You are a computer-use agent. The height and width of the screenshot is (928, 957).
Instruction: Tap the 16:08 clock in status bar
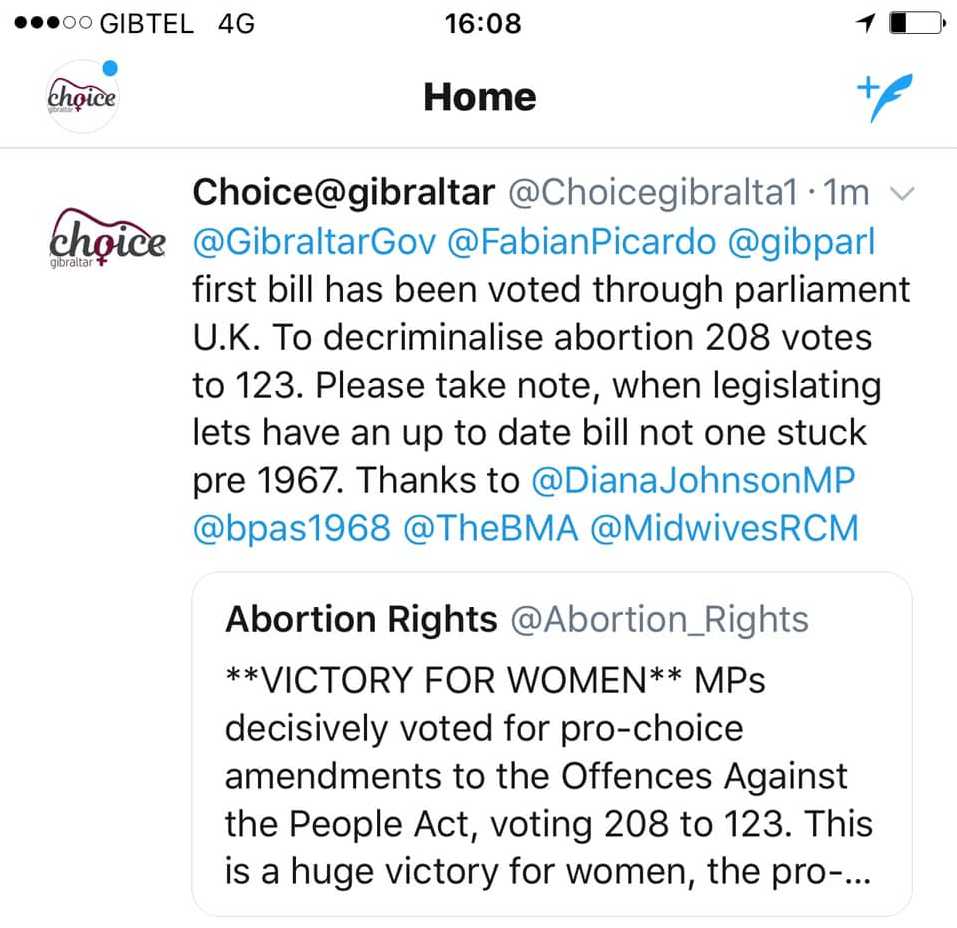[x=483, y=22]
